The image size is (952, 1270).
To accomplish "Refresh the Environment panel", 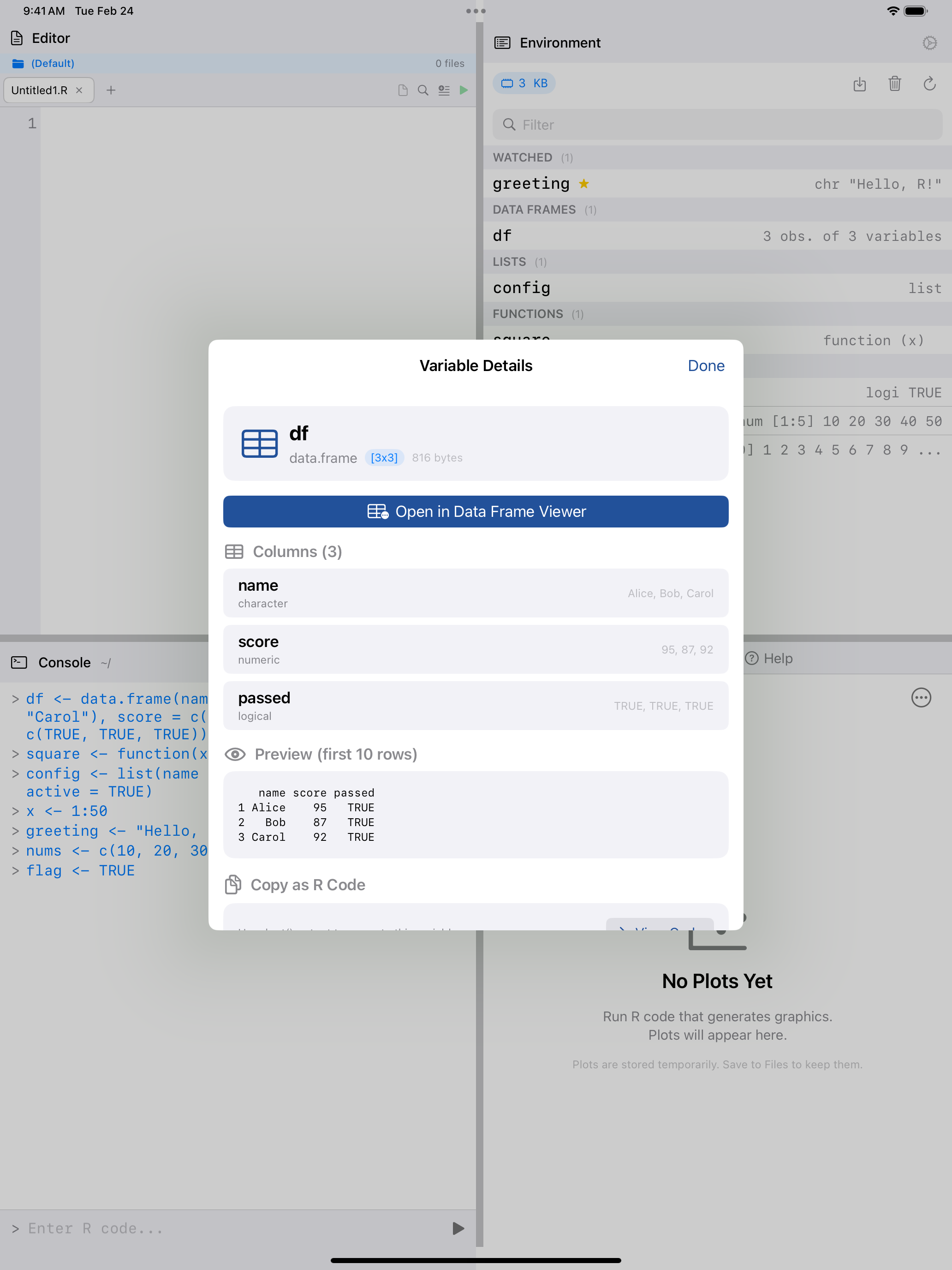I will (x=930, y=84).
